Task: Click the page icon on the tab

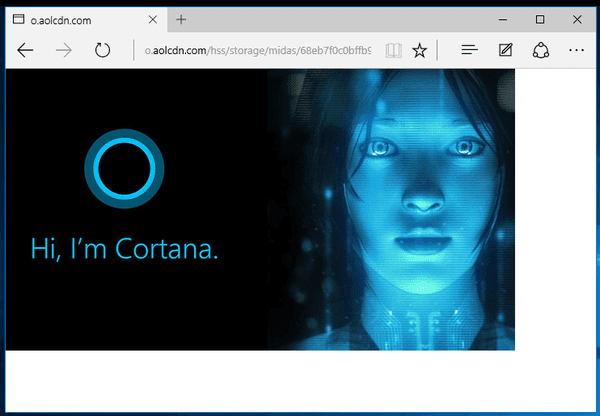Action: pyautogui.click(x=18, y=19)
